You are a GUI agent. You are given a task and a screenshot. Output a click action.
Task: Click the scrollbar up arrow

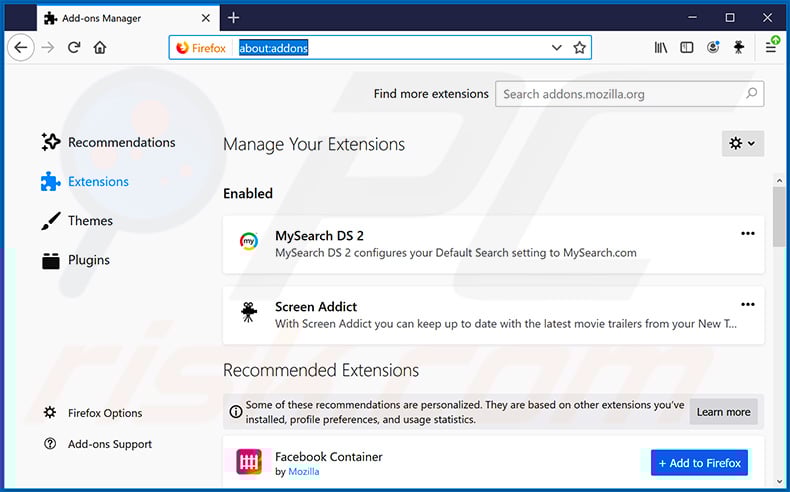(x=779, y=180)
